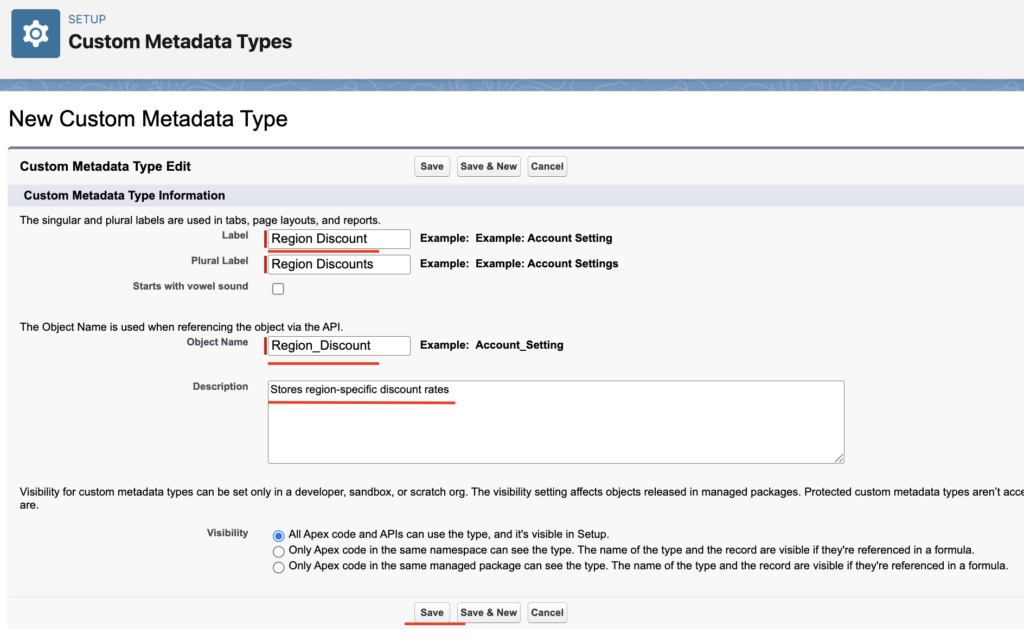Click the SETUP breadcrumb label
The width and height of the screenshot is (1024, 642).
coord(87,18)
